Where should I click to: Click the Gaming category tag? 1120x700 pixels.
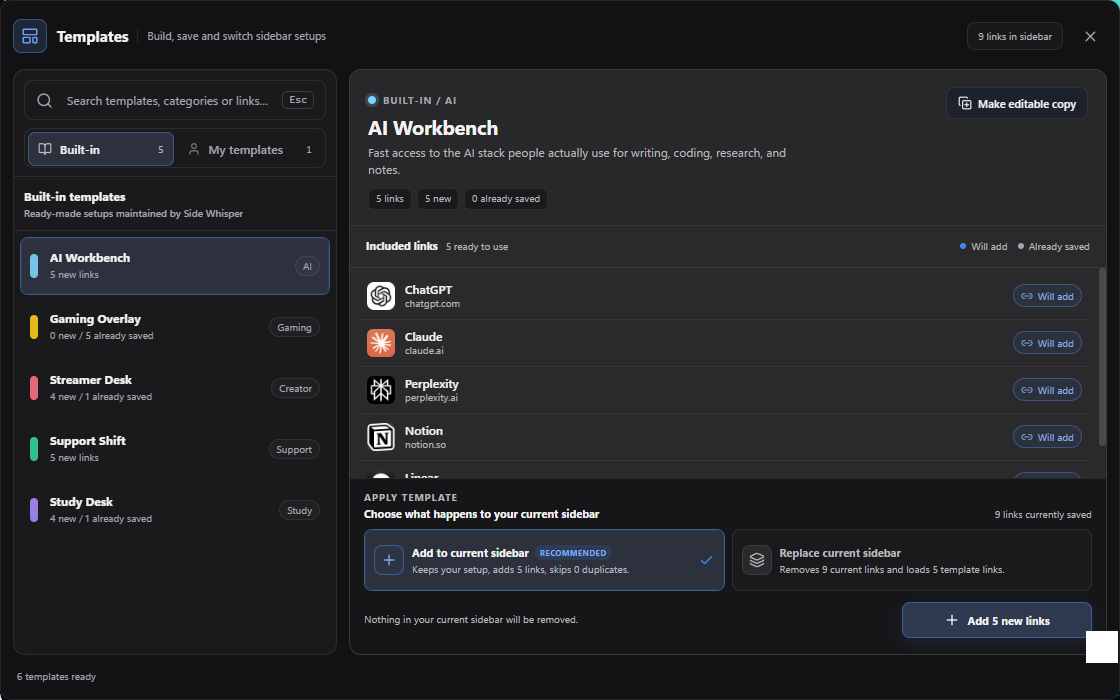(294, 327)
